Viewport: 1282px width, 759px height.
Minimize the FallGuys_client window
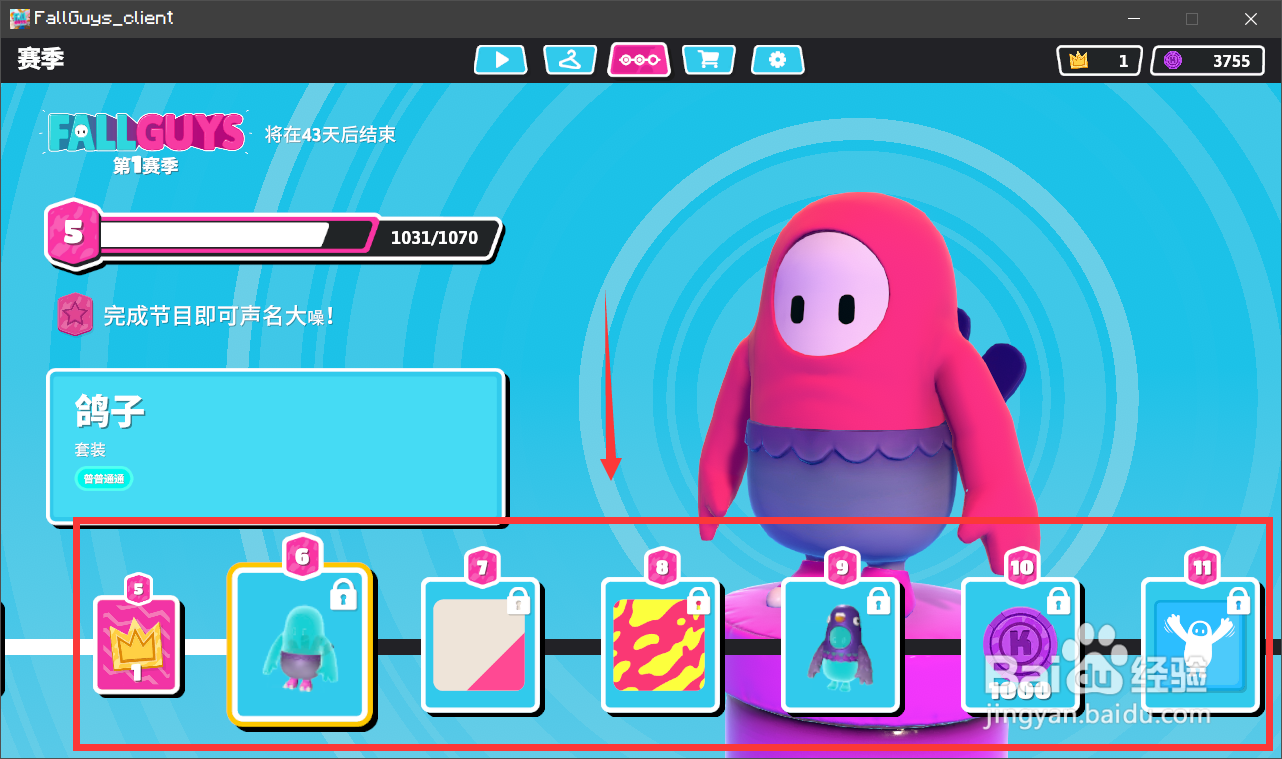tap(1134, 18)
